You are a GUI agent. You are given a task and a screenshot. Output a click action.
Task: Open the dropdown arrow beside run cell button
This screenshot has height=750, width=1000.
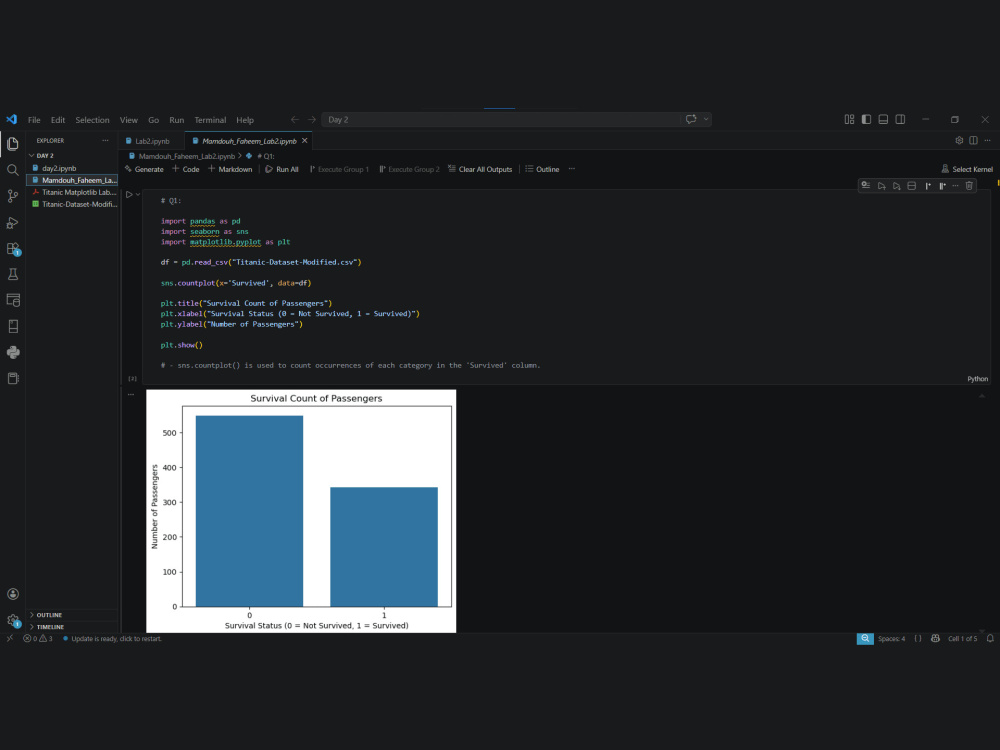click(x=138, y=195)
